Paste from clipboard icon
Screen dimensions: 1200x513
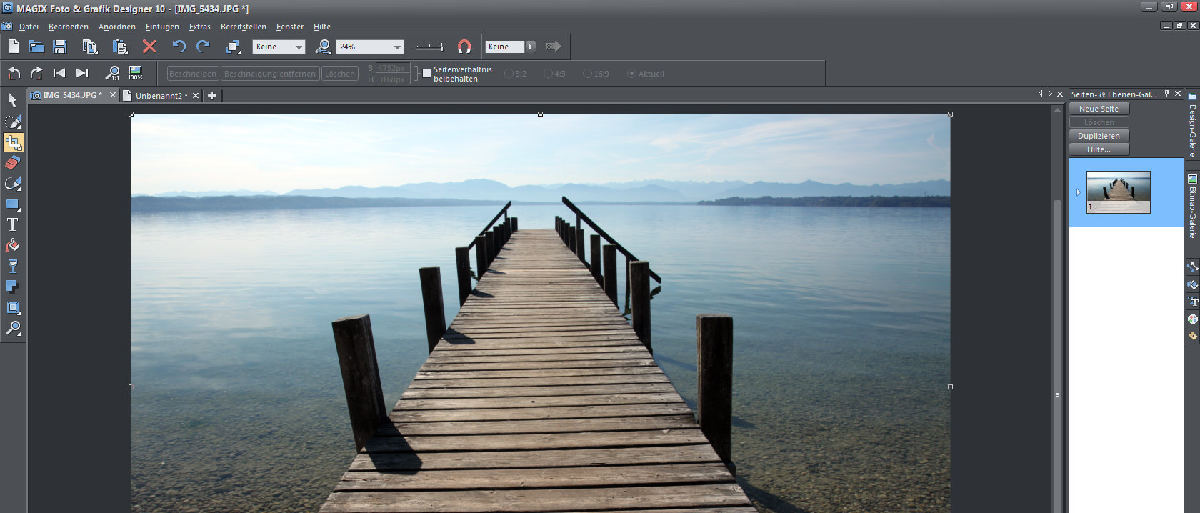[x=120, y=46]
